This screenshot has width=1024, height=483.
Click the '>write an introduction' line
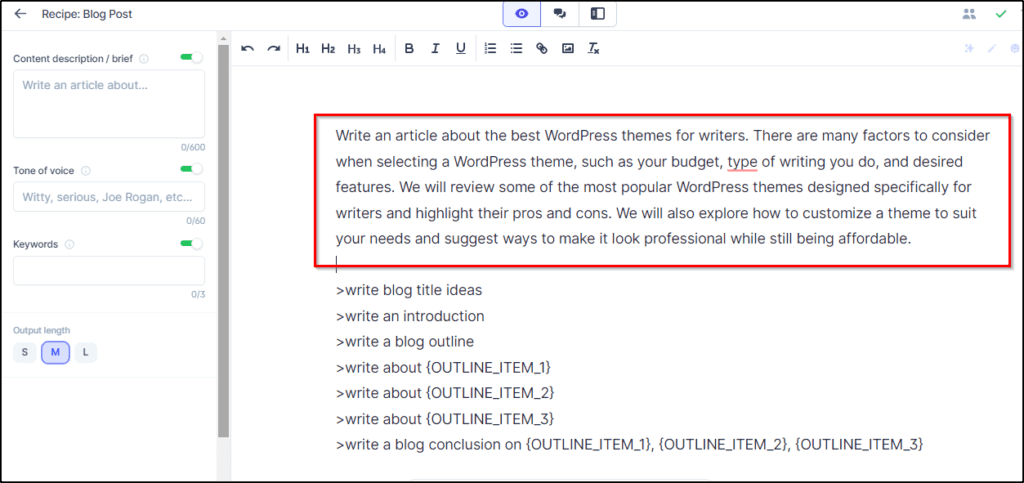pos(410,317)
